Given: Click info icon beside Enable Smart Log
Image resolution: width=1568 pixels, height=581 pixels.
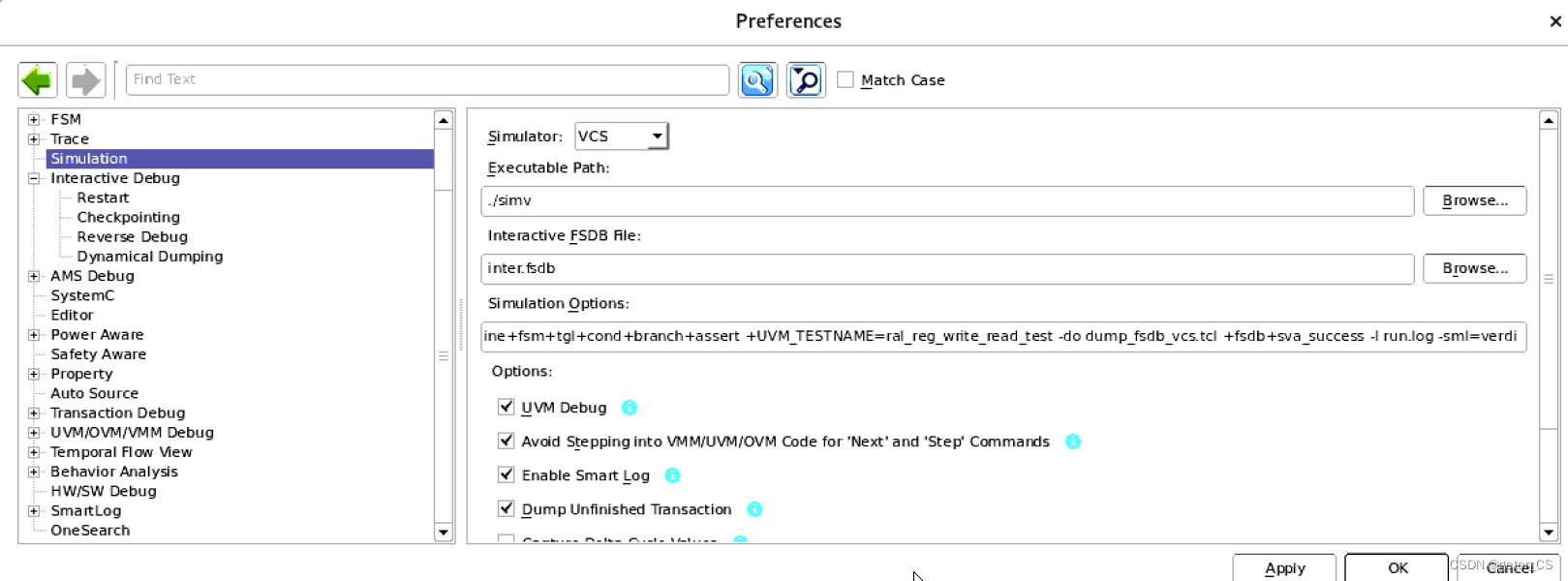Looking at the screenshot, I should pos(672,475).
